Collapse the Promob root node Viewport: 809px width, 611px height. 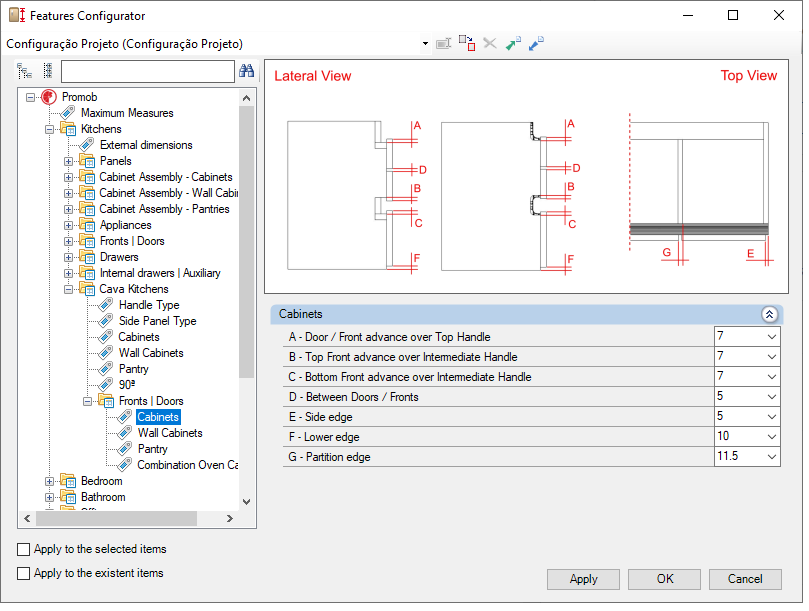[x=30, y=97]
